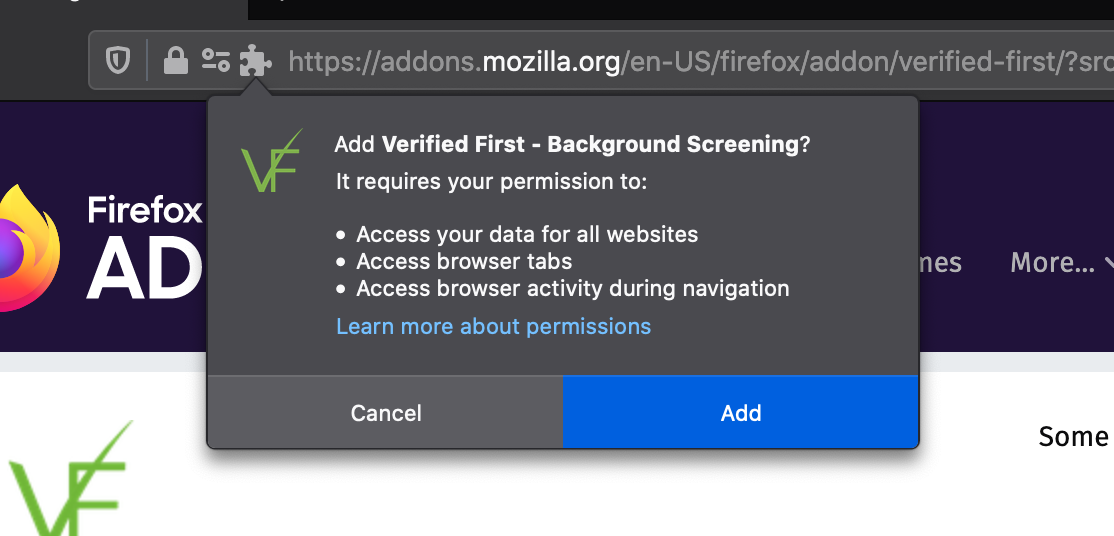Click the site security padlock icon
1114x536 pixels.
tap(176, 62)
